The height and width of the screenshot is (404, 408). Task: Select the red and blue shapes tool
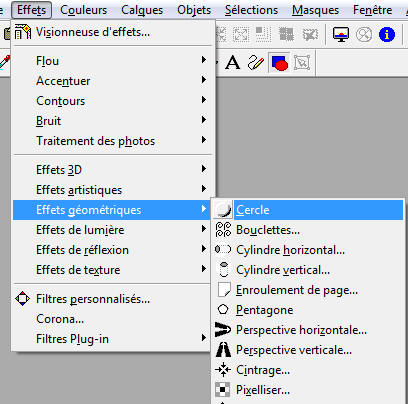click(x=280, y=63)
